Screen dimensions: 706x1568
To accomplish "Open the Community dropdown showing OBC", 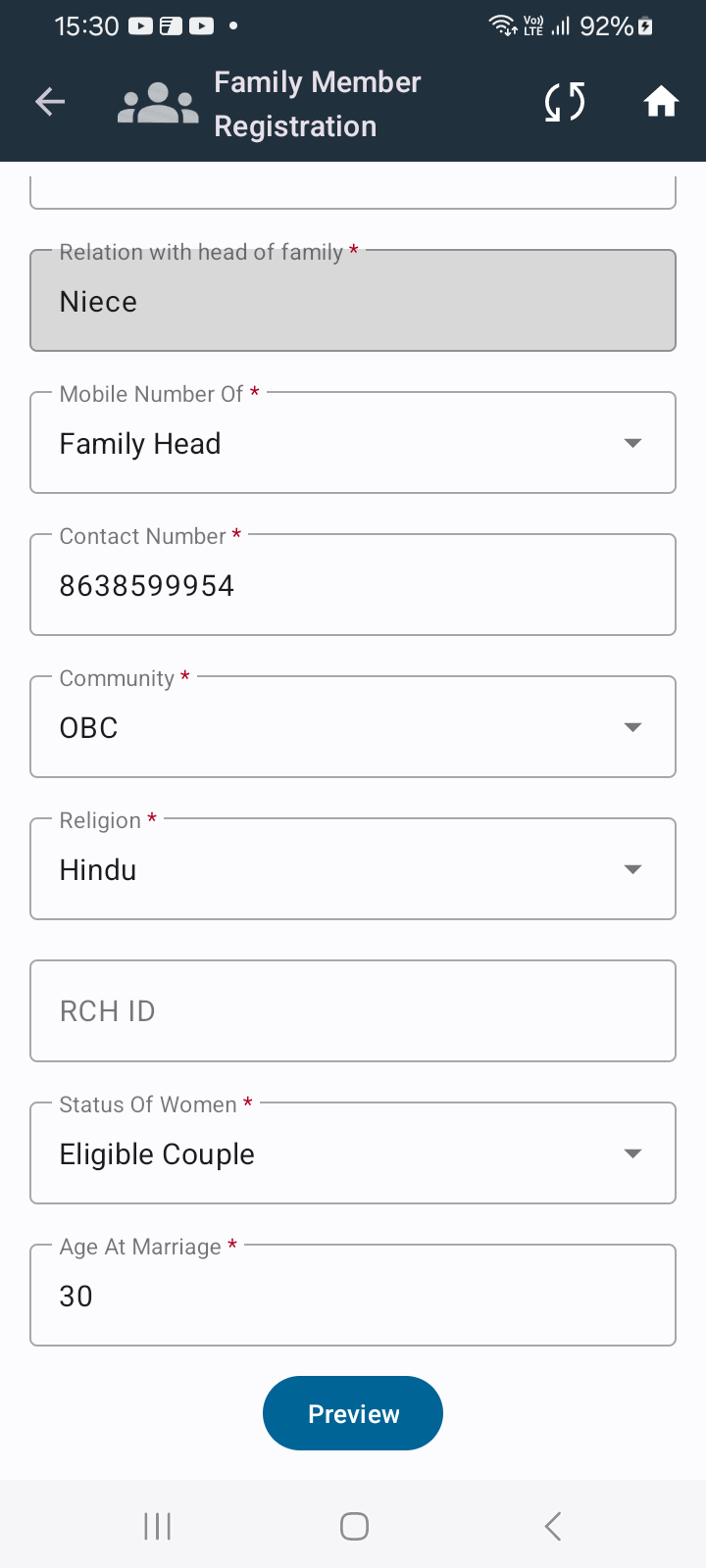I will (353, 727).
